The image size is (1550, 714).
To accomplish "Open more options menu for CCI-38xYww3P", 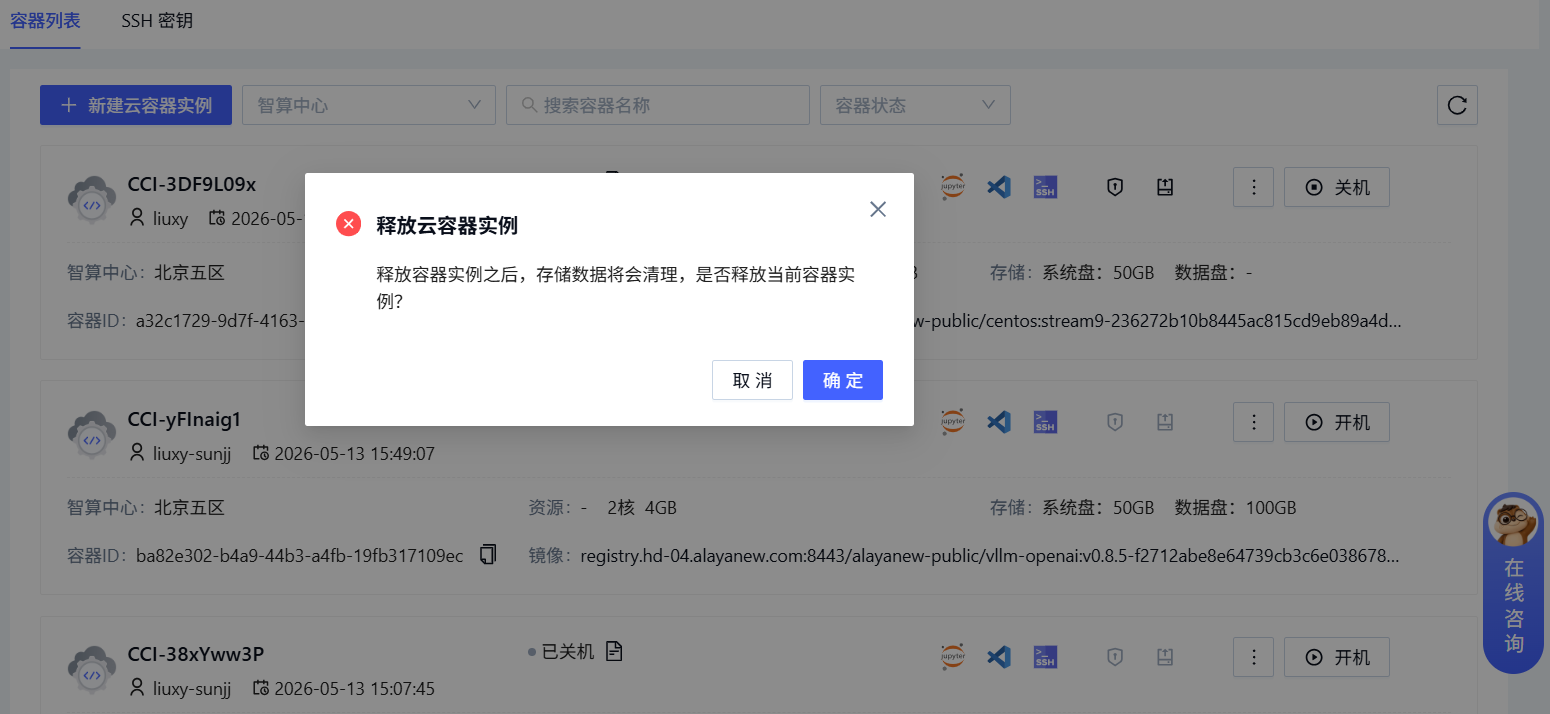I will click(x=1253, y=657).
